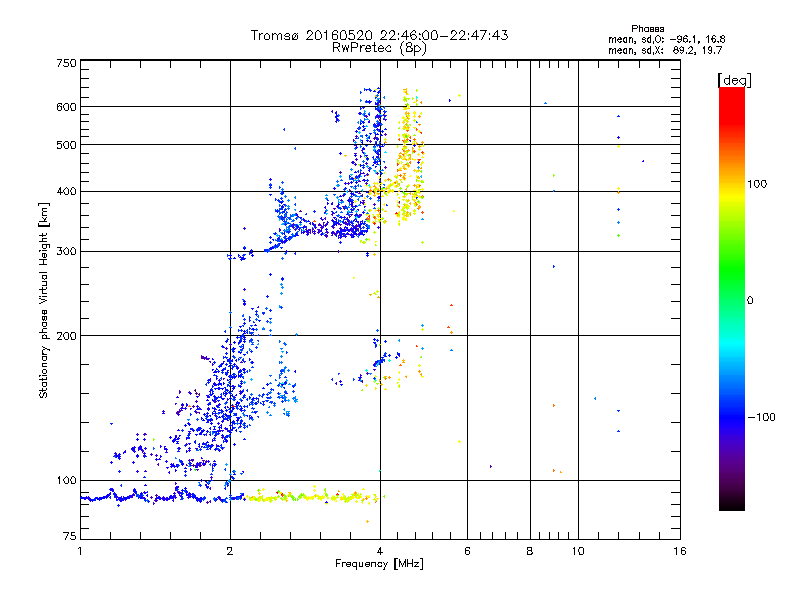
Task: Click the x-axis tick label '10'
Action: [x=578, y=551]
